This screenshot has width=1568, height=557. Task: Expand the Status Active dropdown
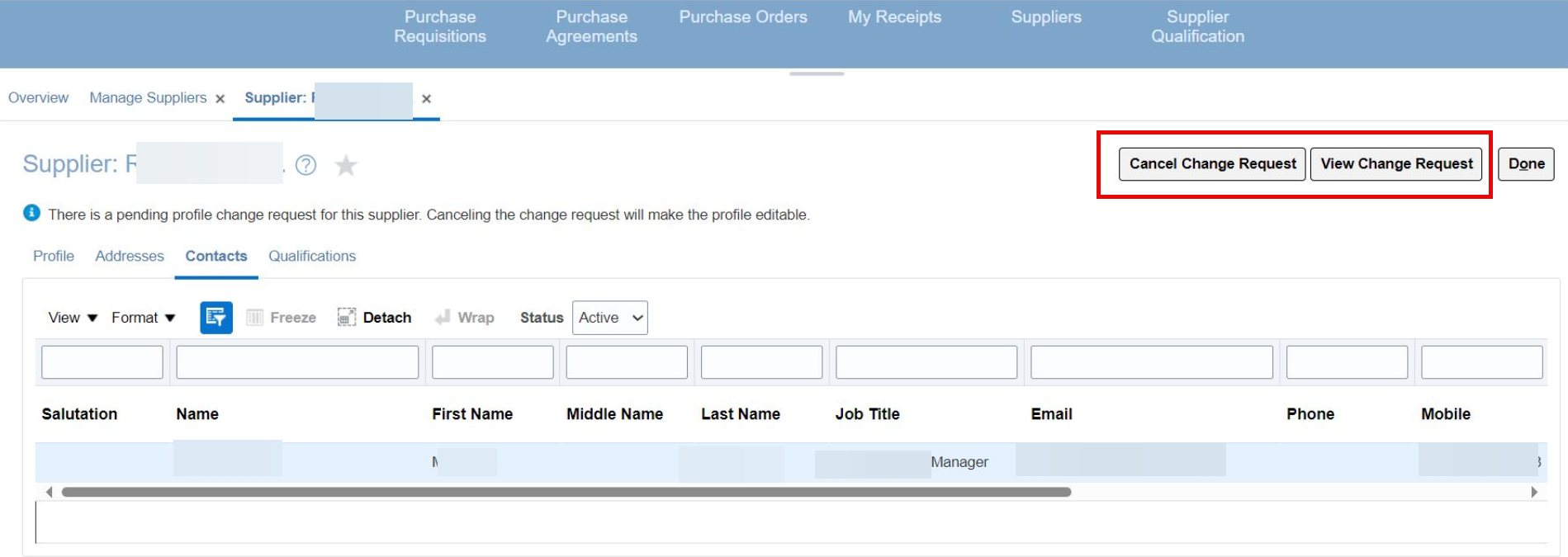[610, 318]
